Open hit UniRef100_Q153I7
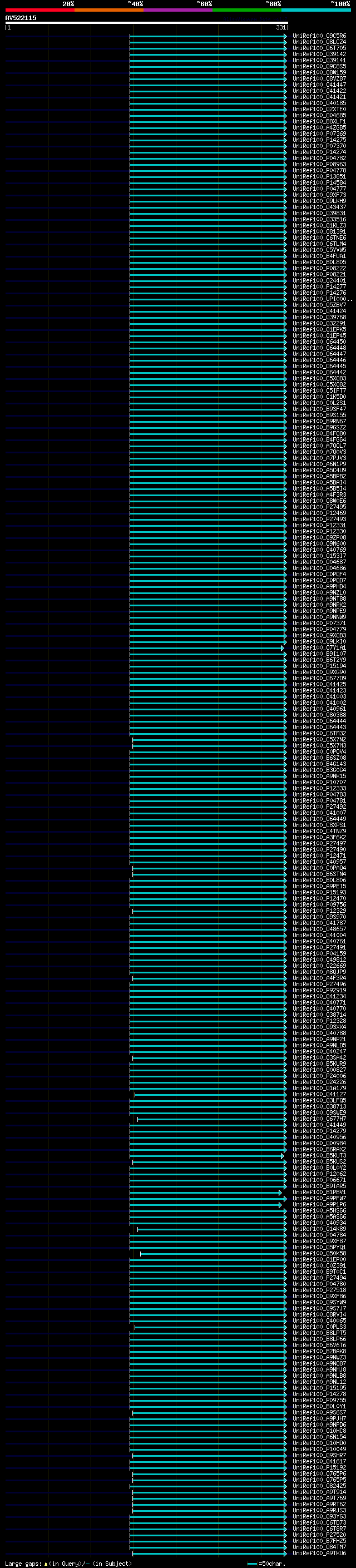This screenshot has height=1568, width=356. tap(319, 556)
